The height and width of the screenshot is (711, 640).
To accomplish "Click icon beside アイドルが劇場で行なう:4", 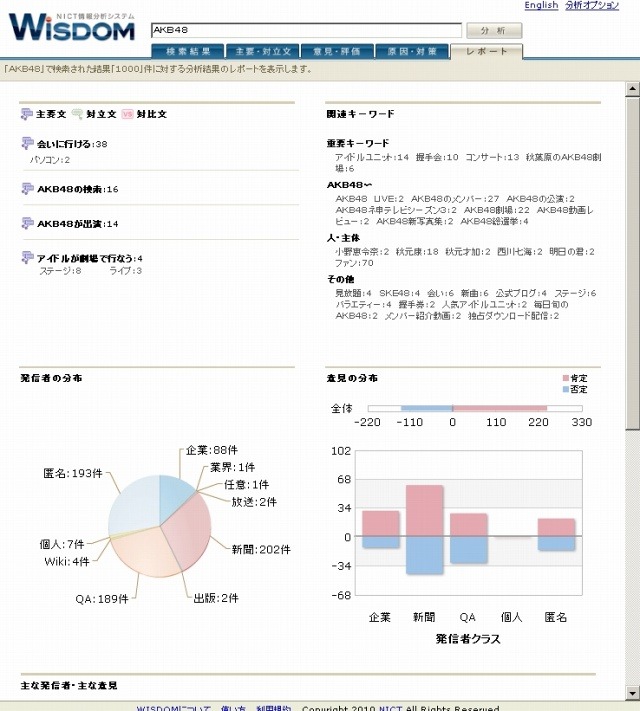I will coord(27,257).
